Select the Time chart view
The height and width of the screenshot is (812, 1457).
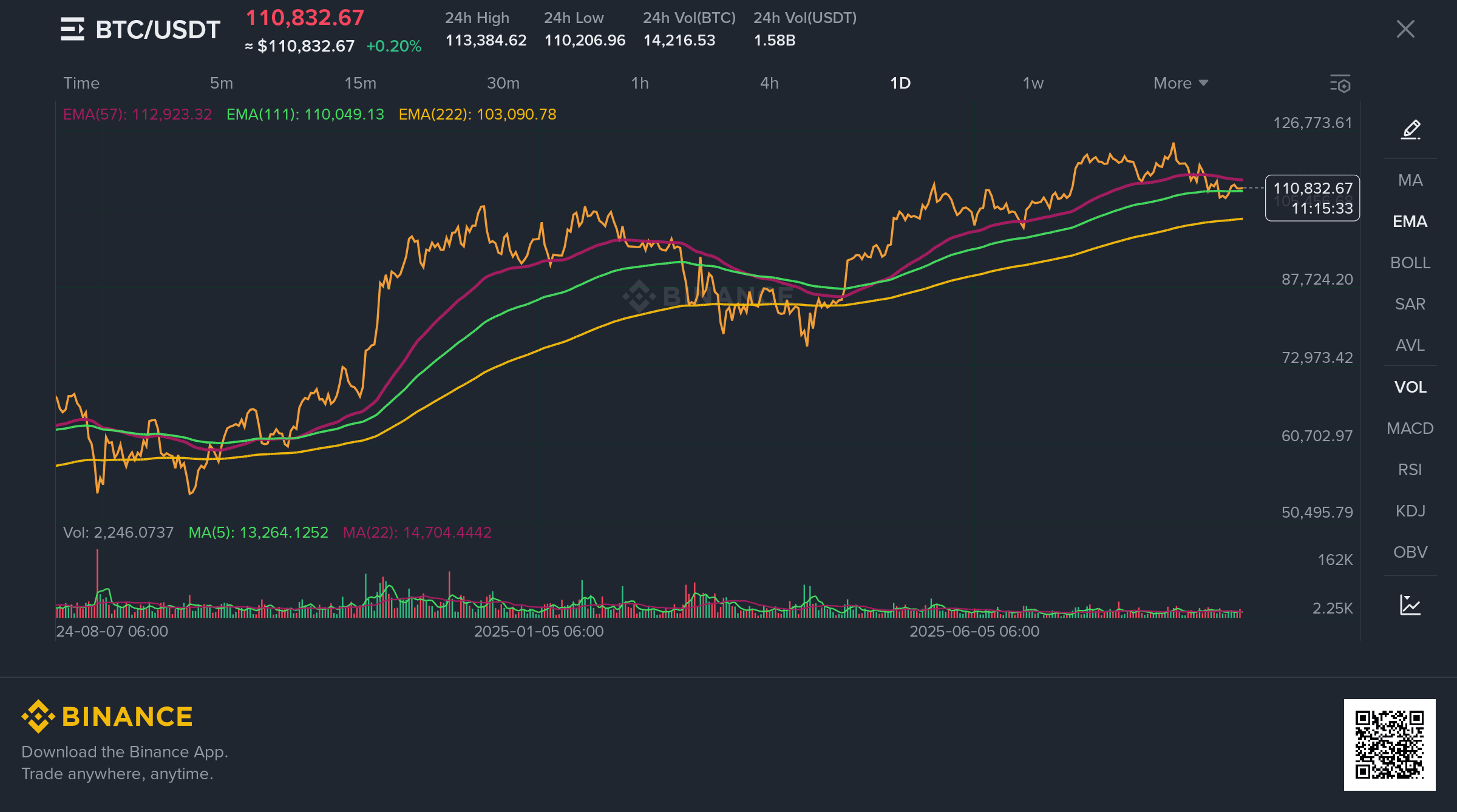81,83
